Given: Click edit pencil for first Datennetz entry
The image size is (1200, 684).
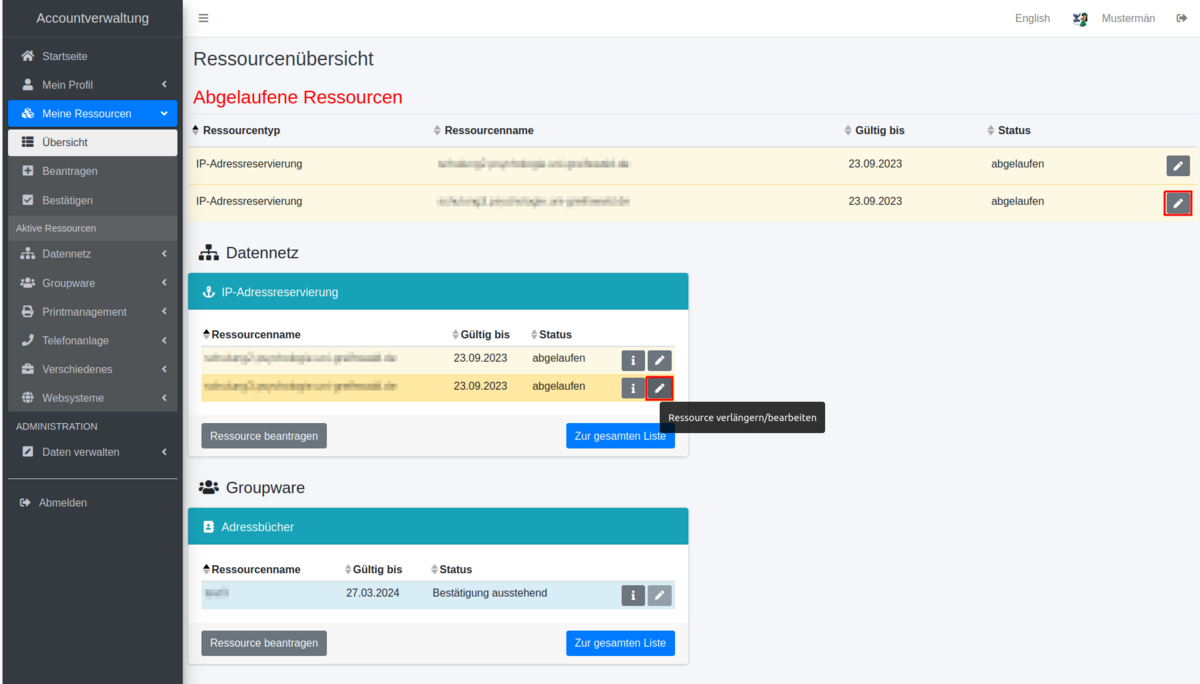Looking at the screenshot, I should tap(659, 360).
